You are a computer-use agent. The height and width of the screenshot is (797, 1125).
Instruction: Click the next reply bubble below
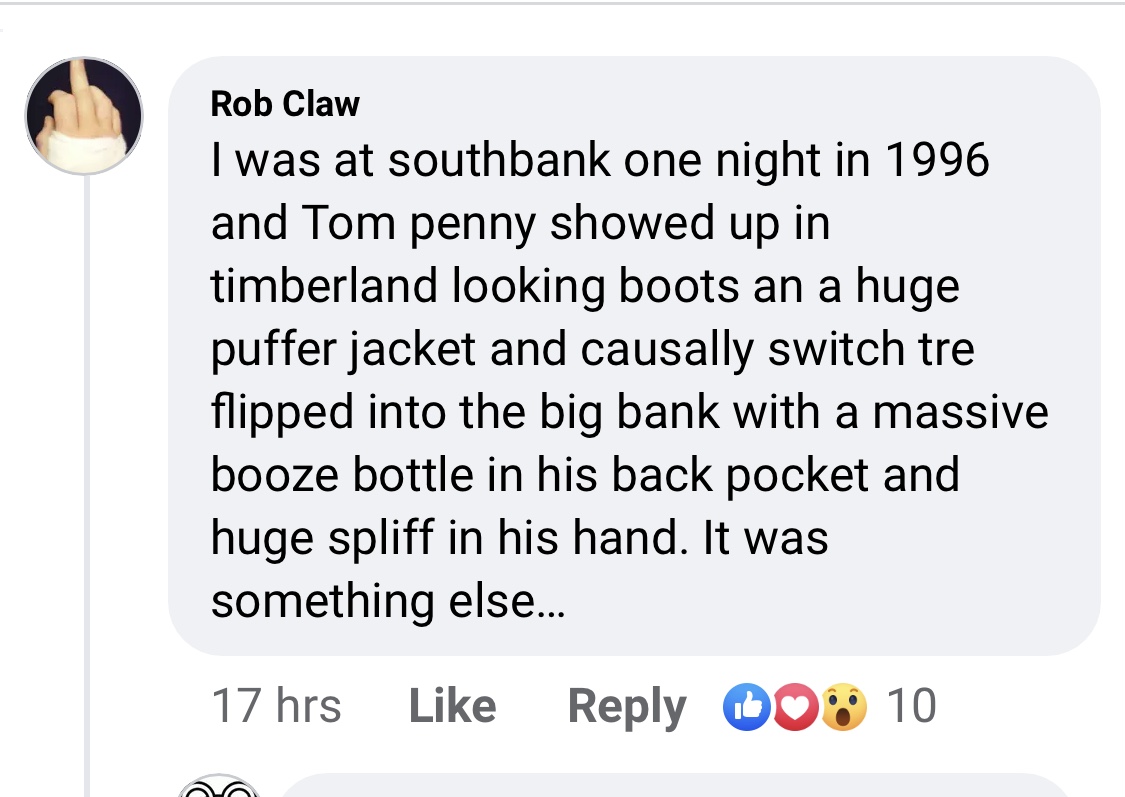coord(674,786)
